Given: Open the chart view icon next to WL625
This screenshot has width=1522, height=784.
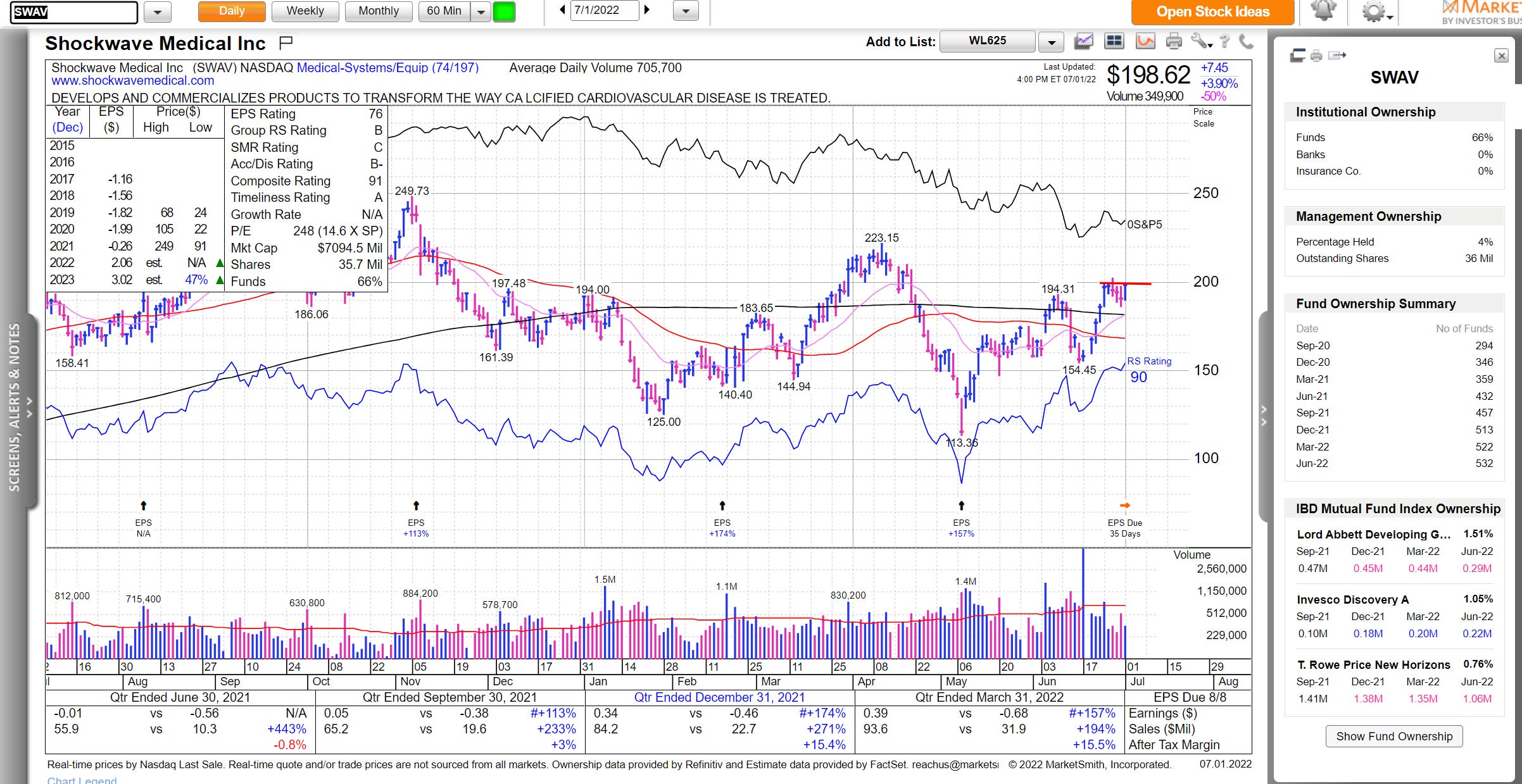Looking at the screenshot, I should pos(1083,42).
